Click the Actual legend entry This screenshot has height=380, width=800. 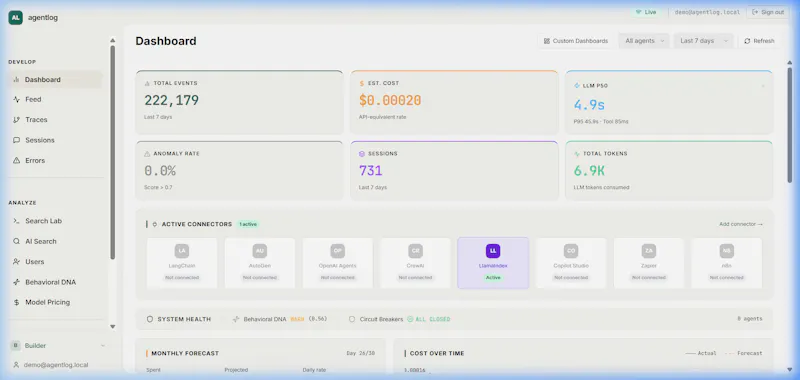[701, 353]
